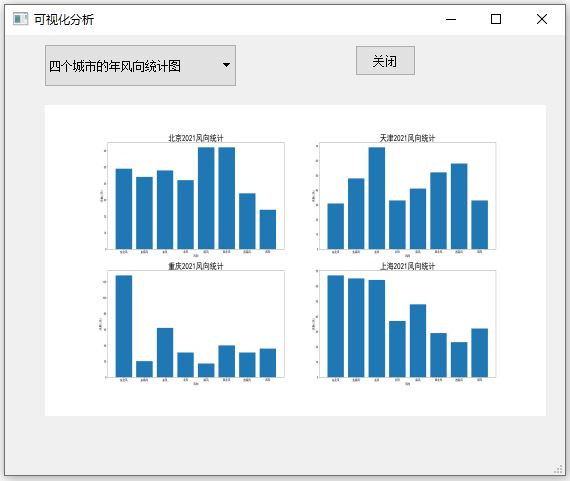This screenshot has height=481, width=570.
Task: Click the 关闭 button
Action: click(385, 61)
